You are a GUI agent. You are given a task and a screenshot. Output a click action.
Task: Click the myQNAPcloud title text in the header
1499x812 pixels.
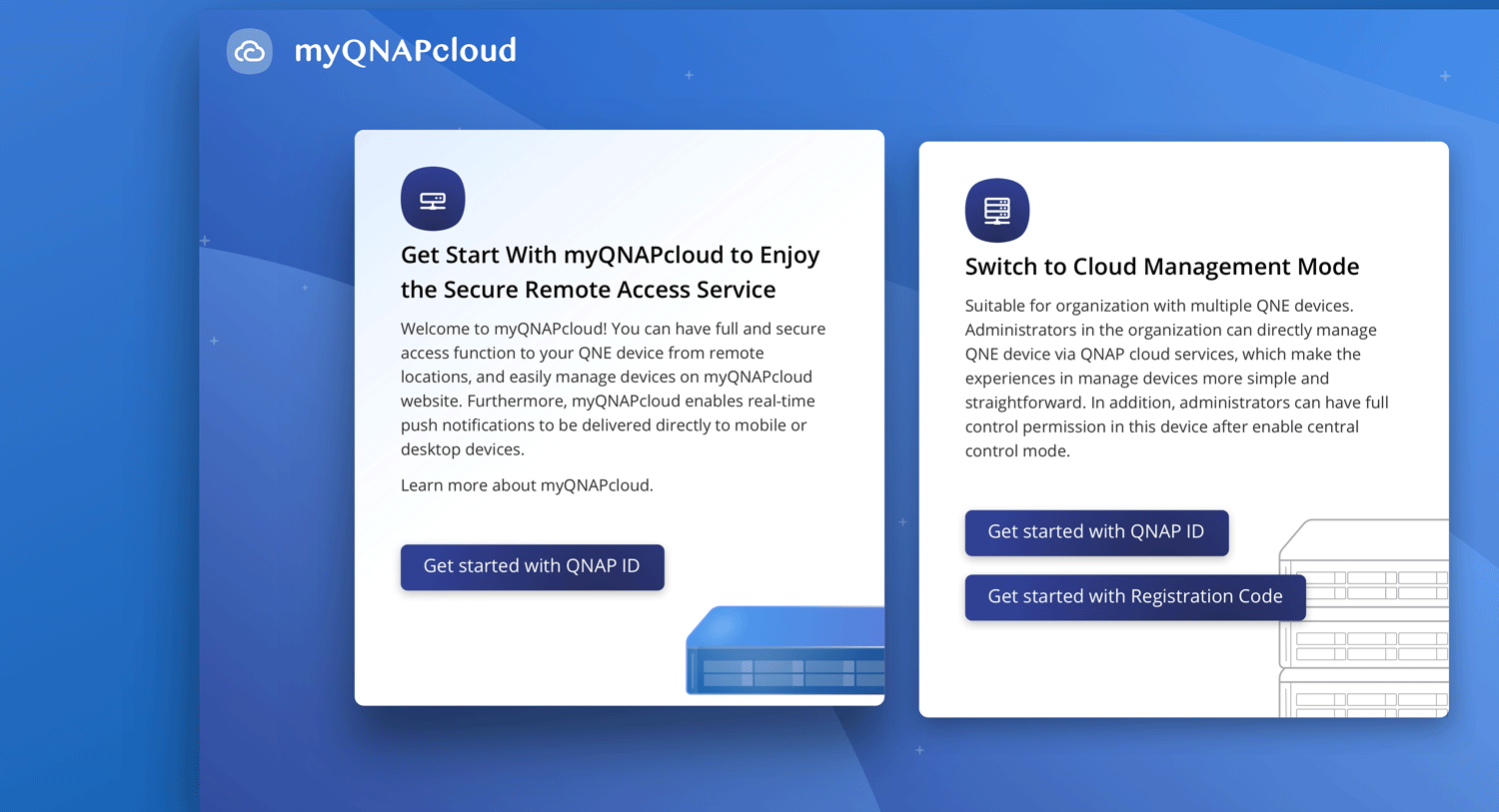[x=406, y=51]
